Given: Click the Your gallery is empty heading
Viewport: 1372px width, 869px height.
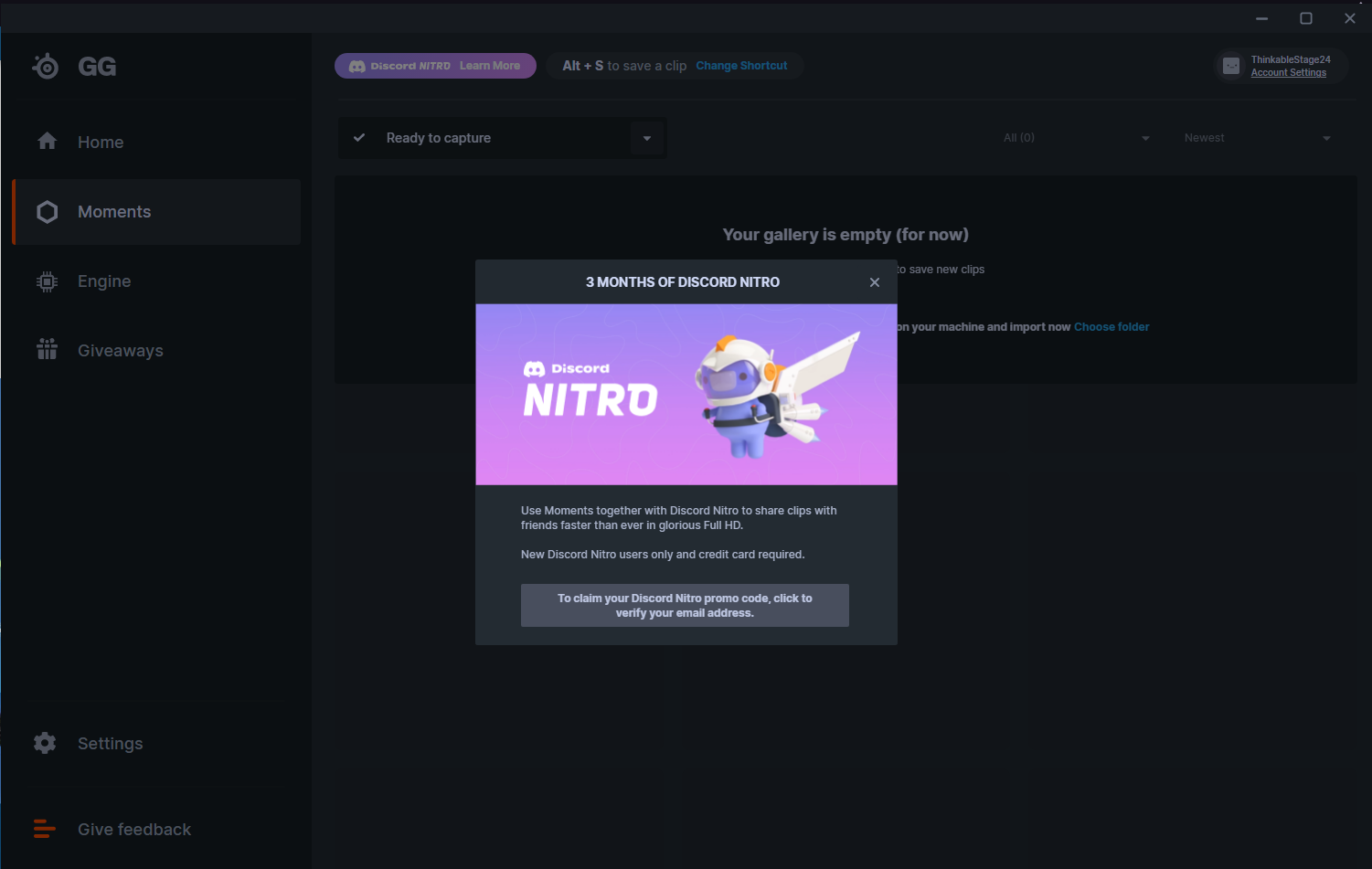Looking at the screenshot, I should click(x=846, y=235).
